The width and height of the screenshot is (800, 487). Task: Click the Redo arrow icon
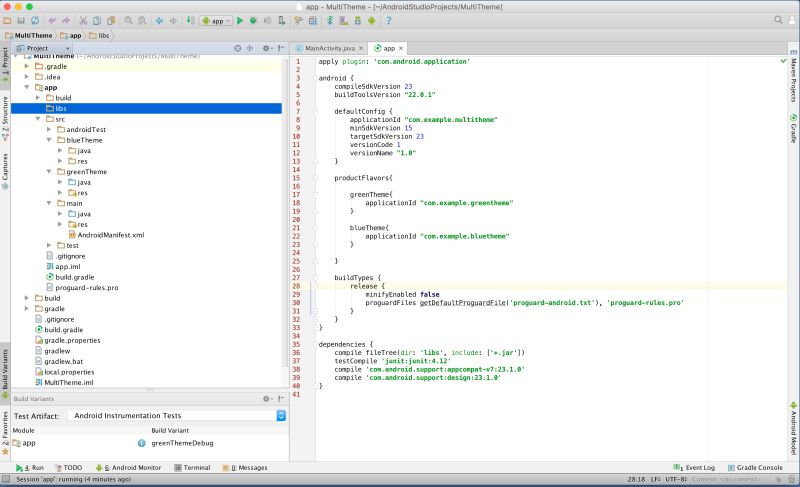(x=66, y=20)
